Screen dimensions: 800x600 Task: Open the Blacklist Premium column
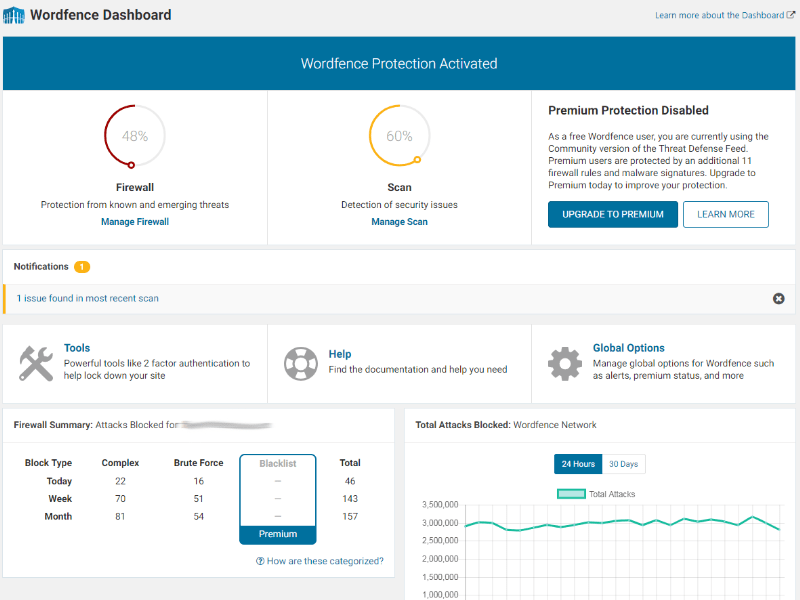click(278, 534)
